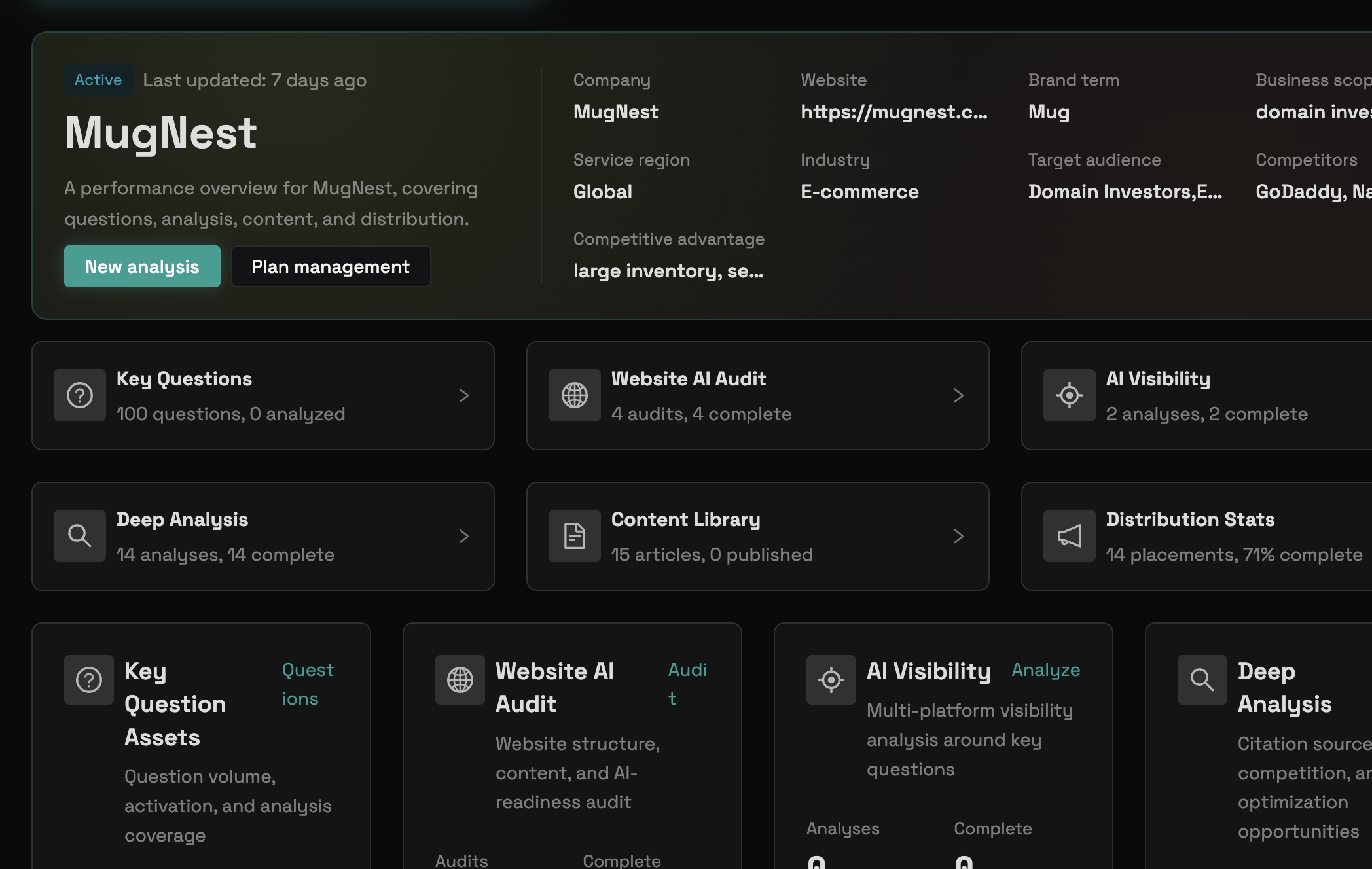Click magnifier icon in Deep Analysis detail card
The height and width of the screenshot is (869, 1372).
(1202, 680)
